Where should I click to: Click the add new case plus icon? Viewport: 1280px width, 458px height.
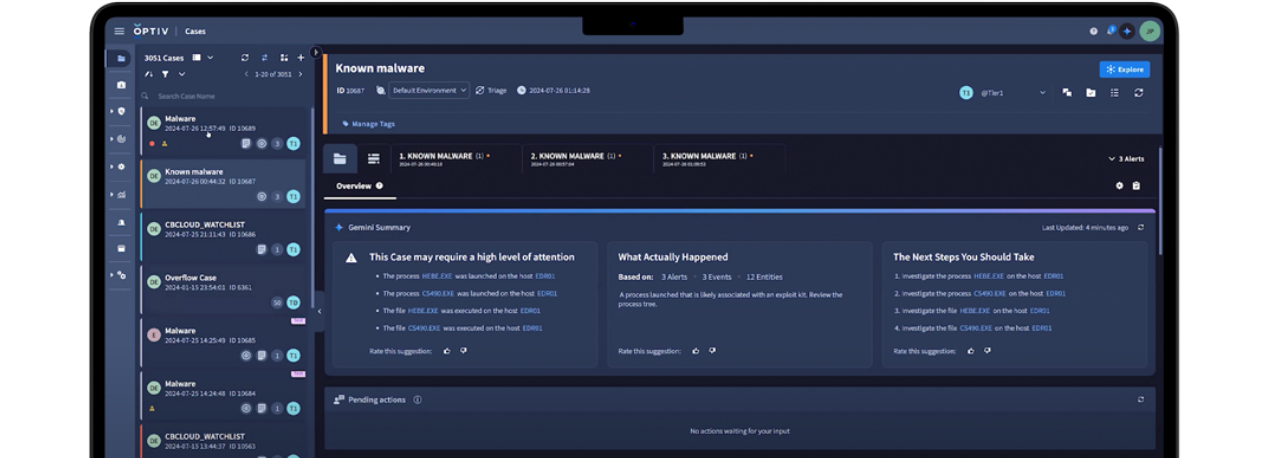pyautogui.click(x=301, y=58)
